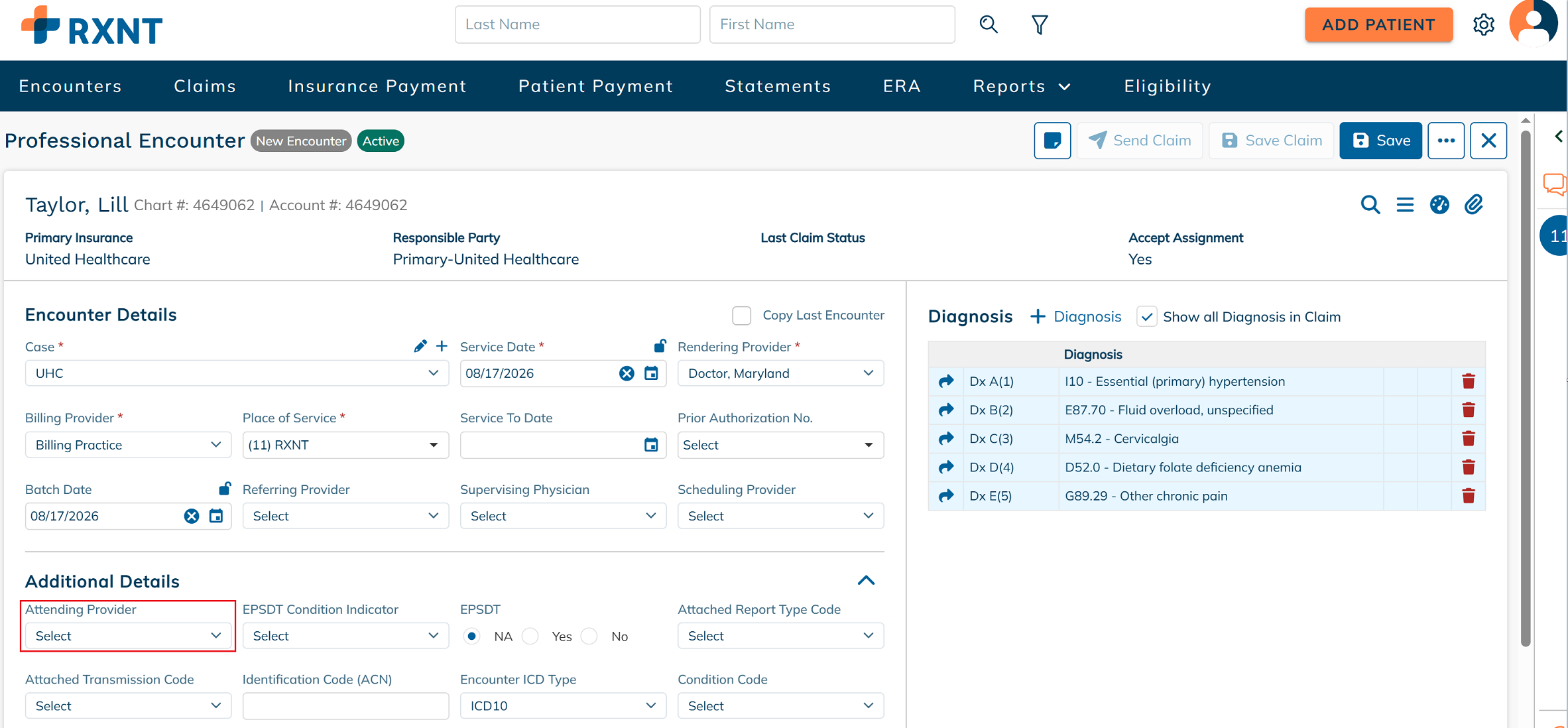Open the Service Date calendar picker
Viewport: 1568px width, 728px height.
pyautogui.click(x=651, y=373)
